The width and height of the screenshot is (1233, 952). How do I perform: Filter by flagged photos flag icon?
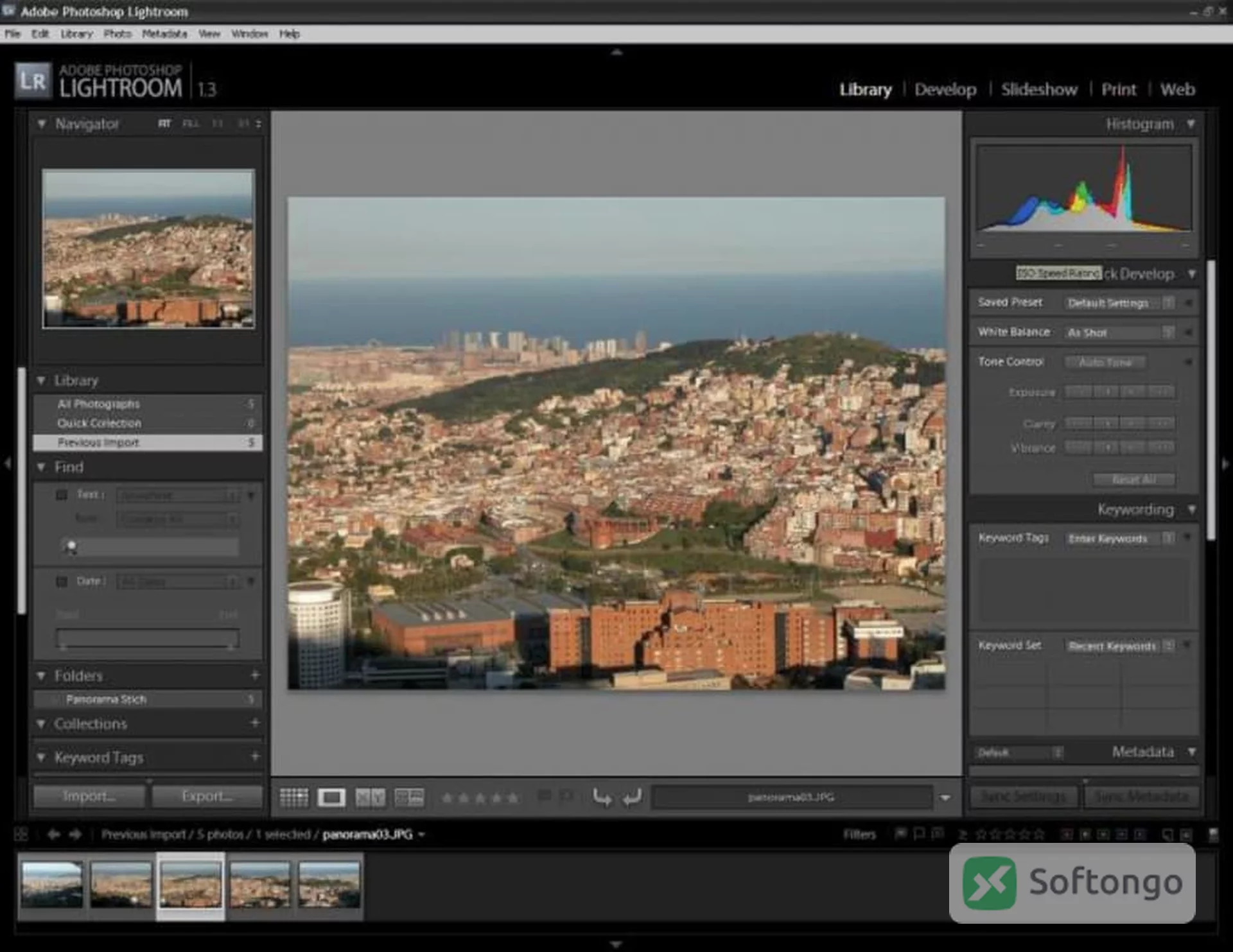tap(901, 834)
